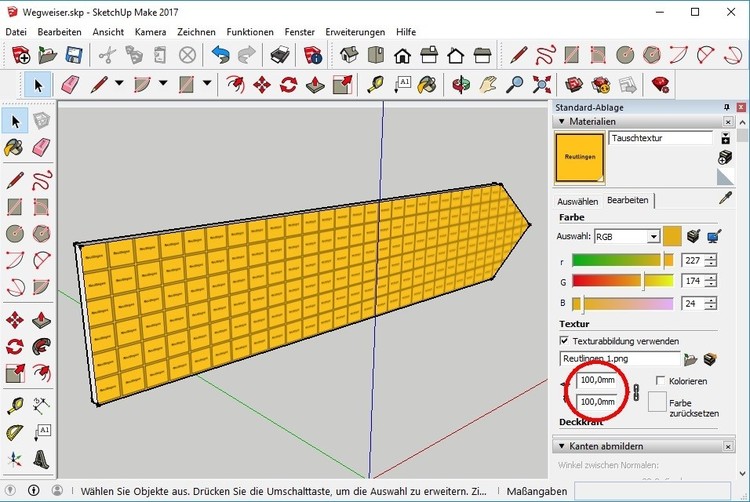Switch to the Auswählen tab
Image resolution: width=750 pixels, height=502 pixels.
point(577,202)
